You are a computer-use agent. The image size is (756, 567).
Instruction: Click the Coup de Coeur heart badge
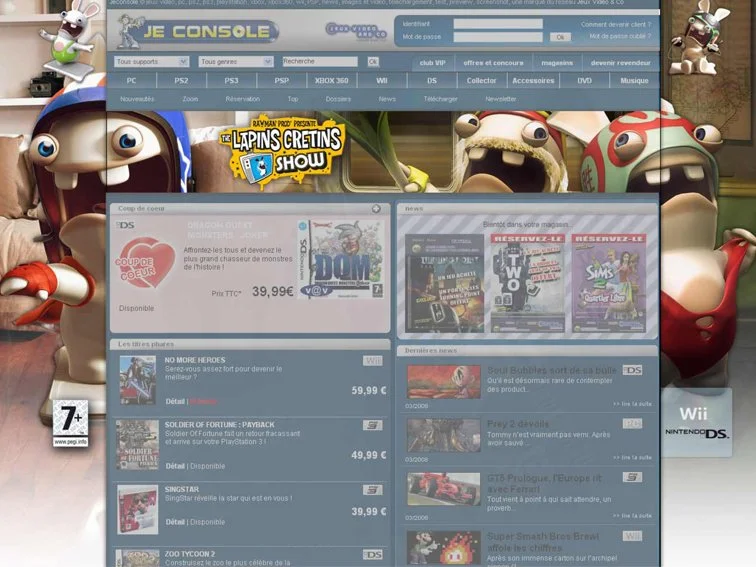click(x=145, y=262)
